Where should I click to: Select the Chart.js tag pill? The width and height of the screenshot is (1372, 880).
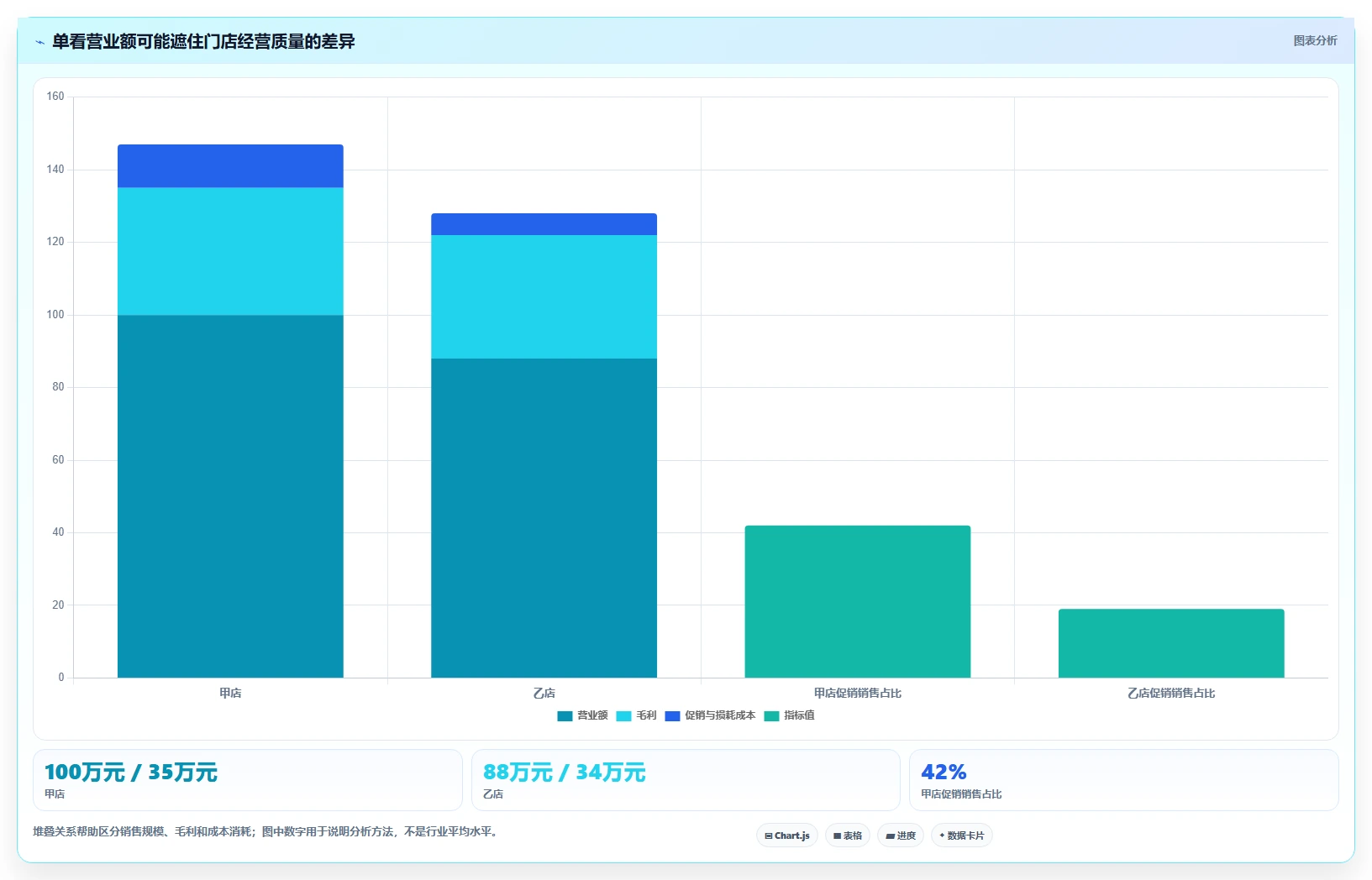pyautogui.click(x=787, y=835)
